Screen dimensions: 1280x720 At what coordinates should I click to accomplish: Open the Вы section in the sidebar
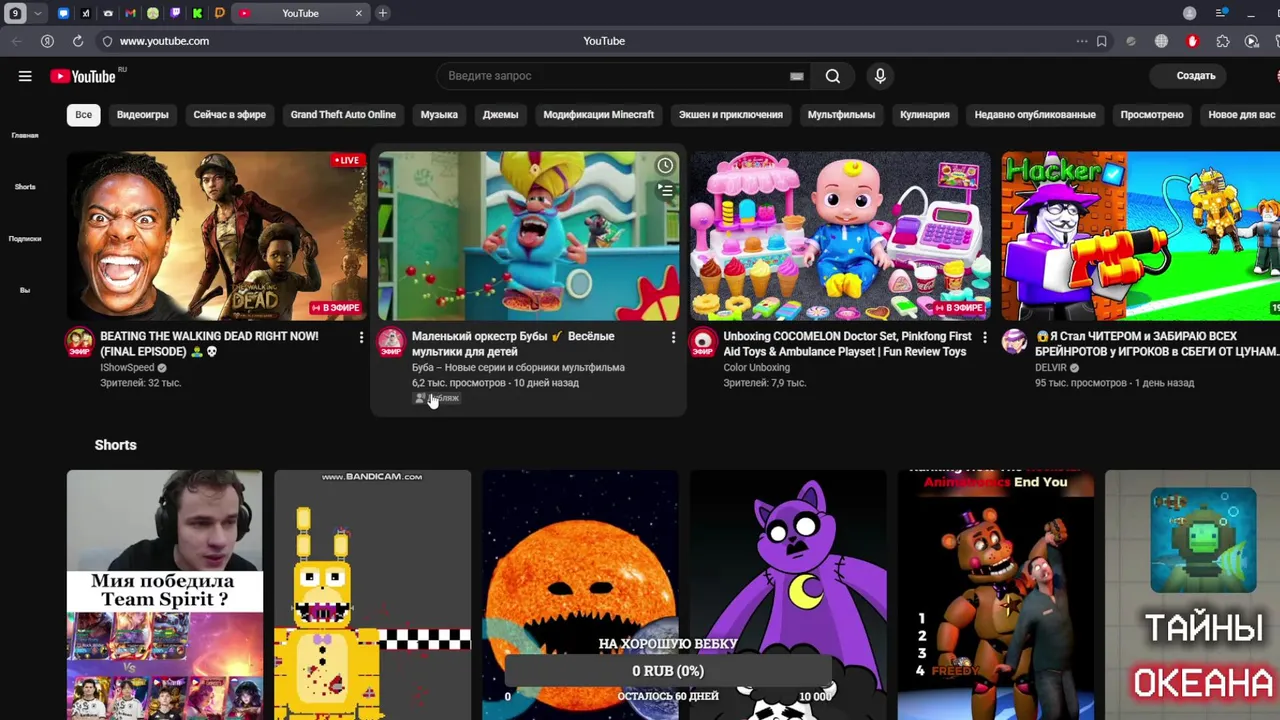point(25,290)
